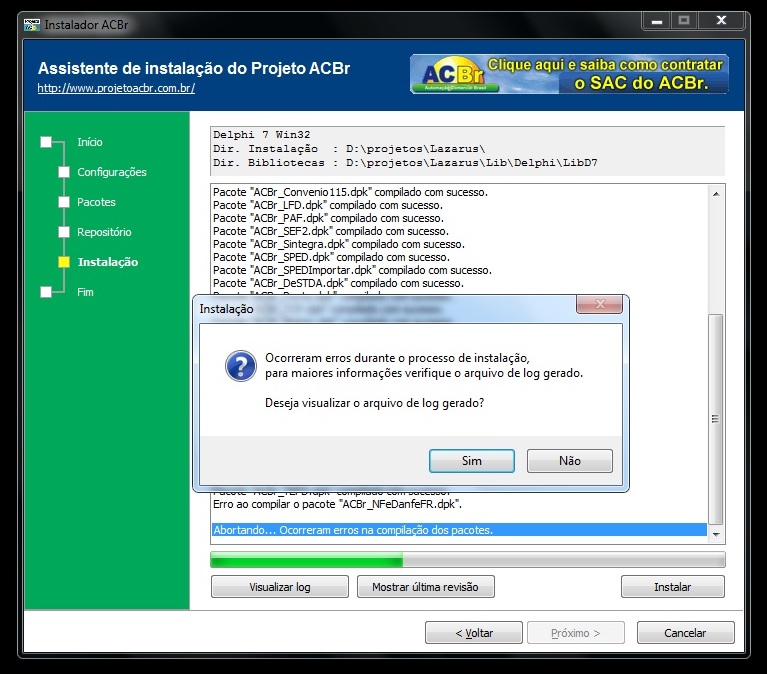The height and width of the screenshot is (674, 767).
Task: Click the Instalador ACBr title bar icon
Action: [32, 24]
